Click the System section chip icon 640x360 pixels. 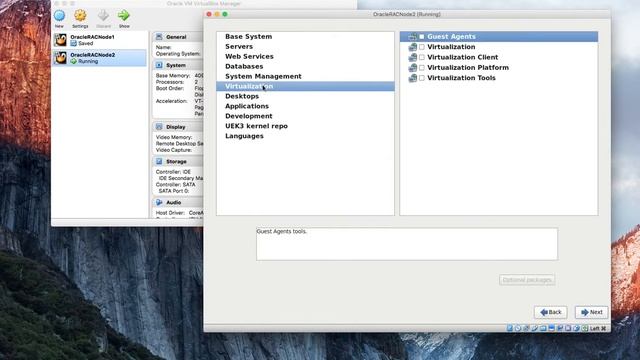click(x=159, y=65)
